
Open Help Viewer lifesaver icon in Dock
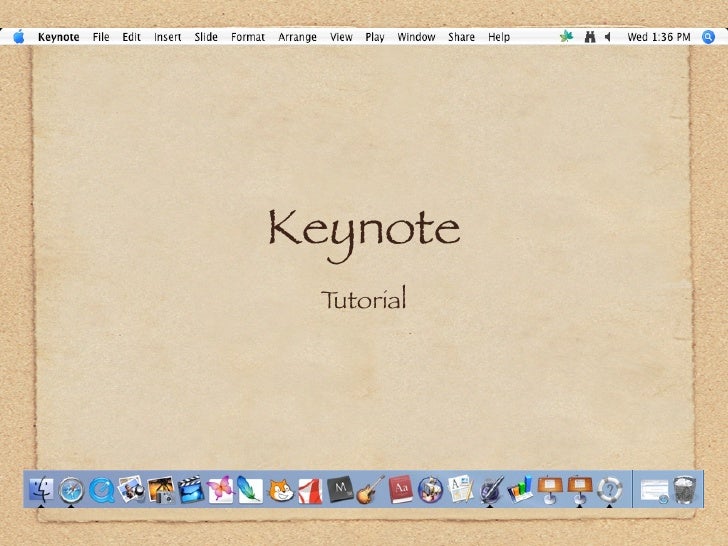pyautogui.click(x=609, y=490)
